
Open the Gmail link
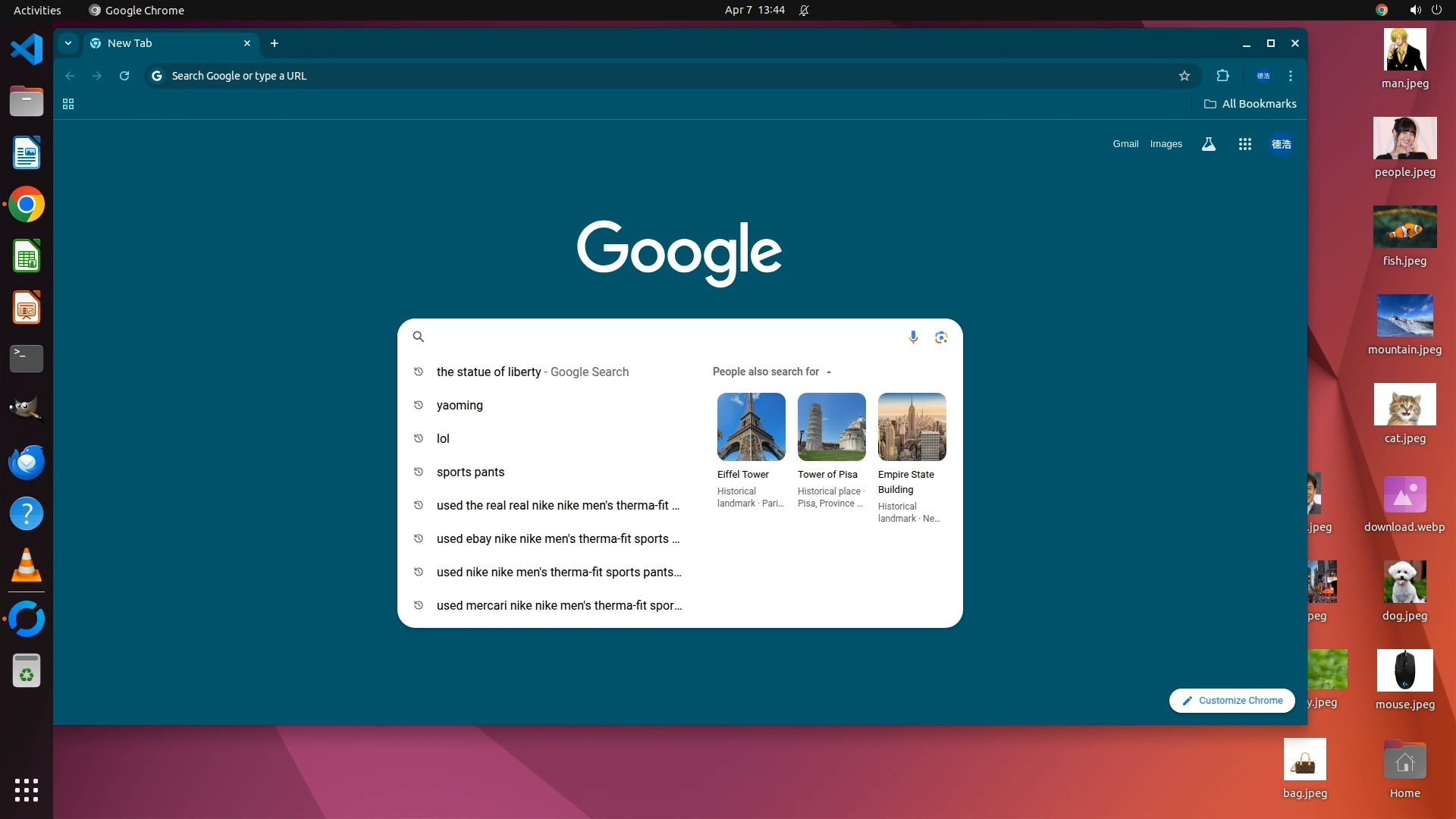click(x=1125, y=144)
